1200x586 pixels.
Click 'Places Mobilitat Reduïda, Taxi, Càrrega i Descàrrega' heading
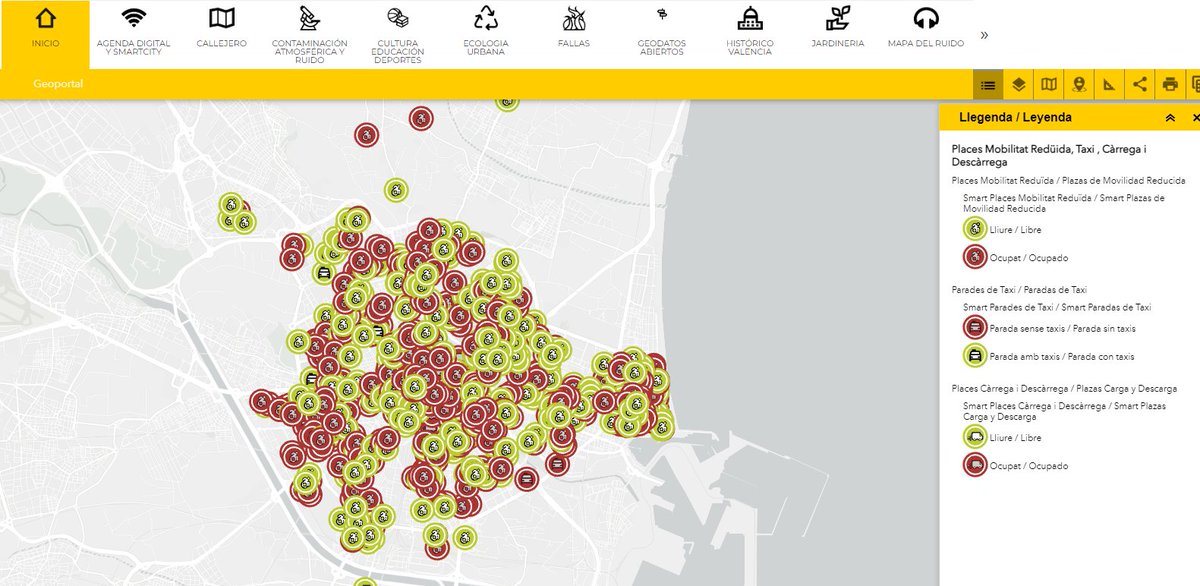pyautogui.click(x=1049, y=155)
